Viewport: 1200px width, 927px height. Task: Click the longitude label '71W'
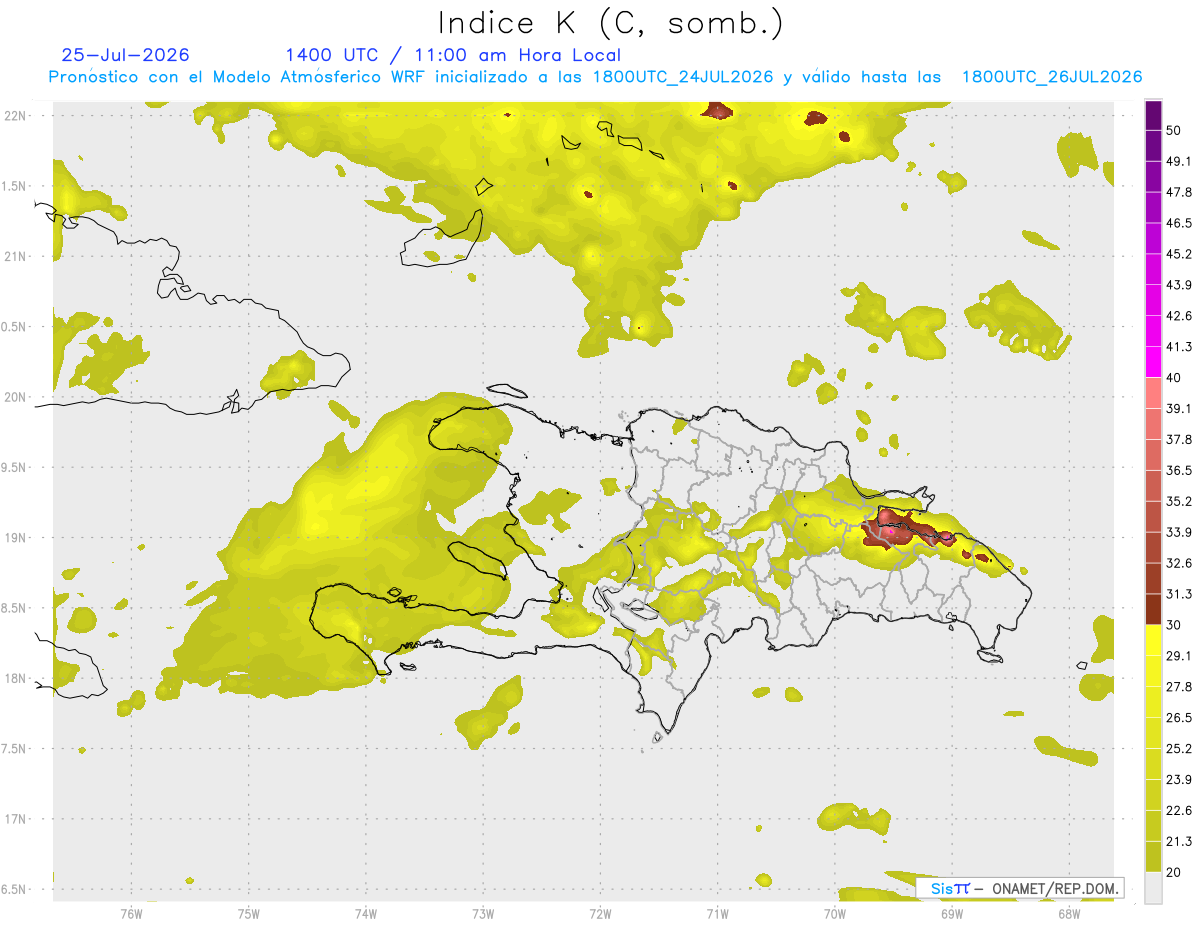[x=717, y=913]
